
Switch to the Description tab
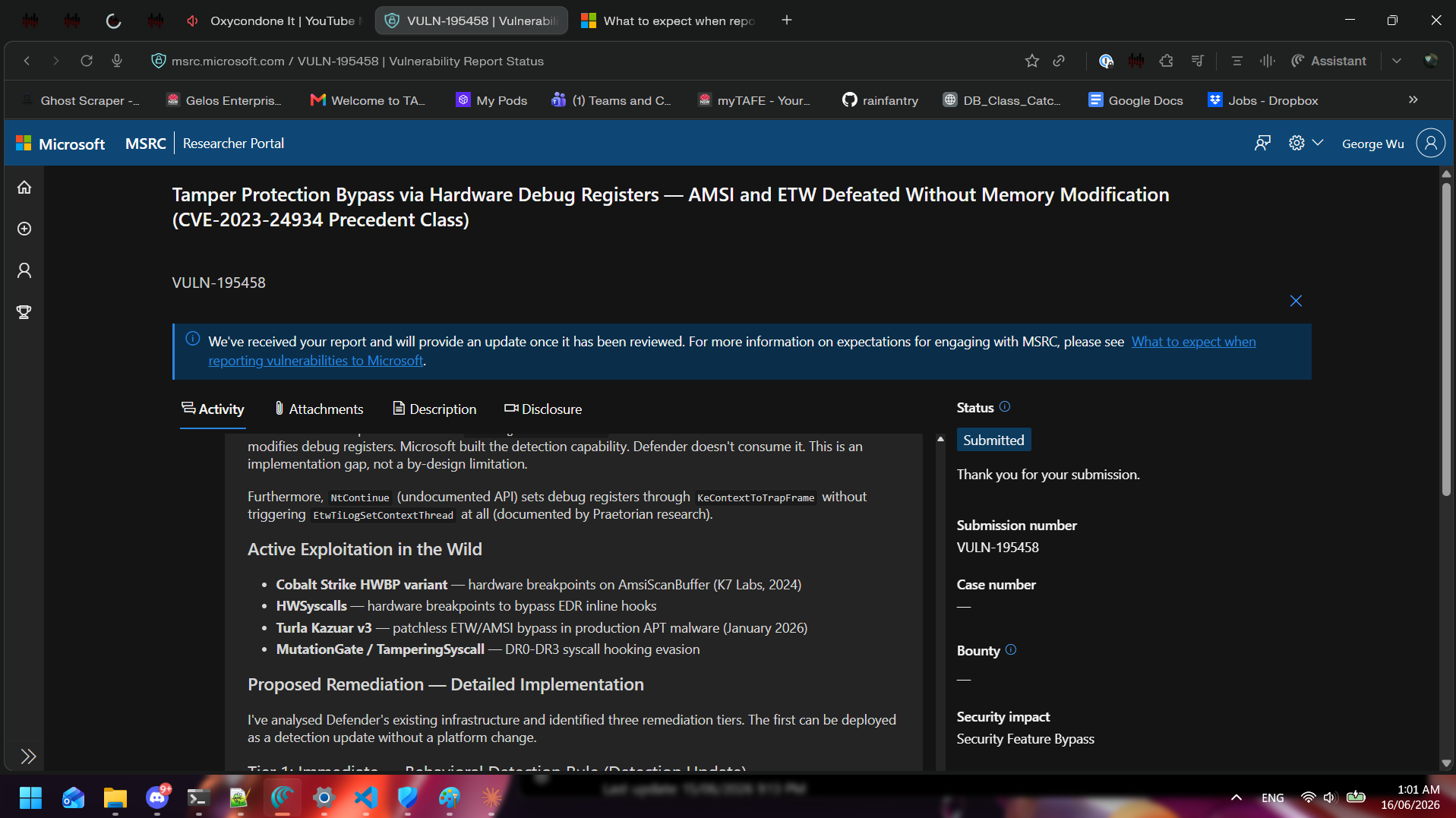434,409
